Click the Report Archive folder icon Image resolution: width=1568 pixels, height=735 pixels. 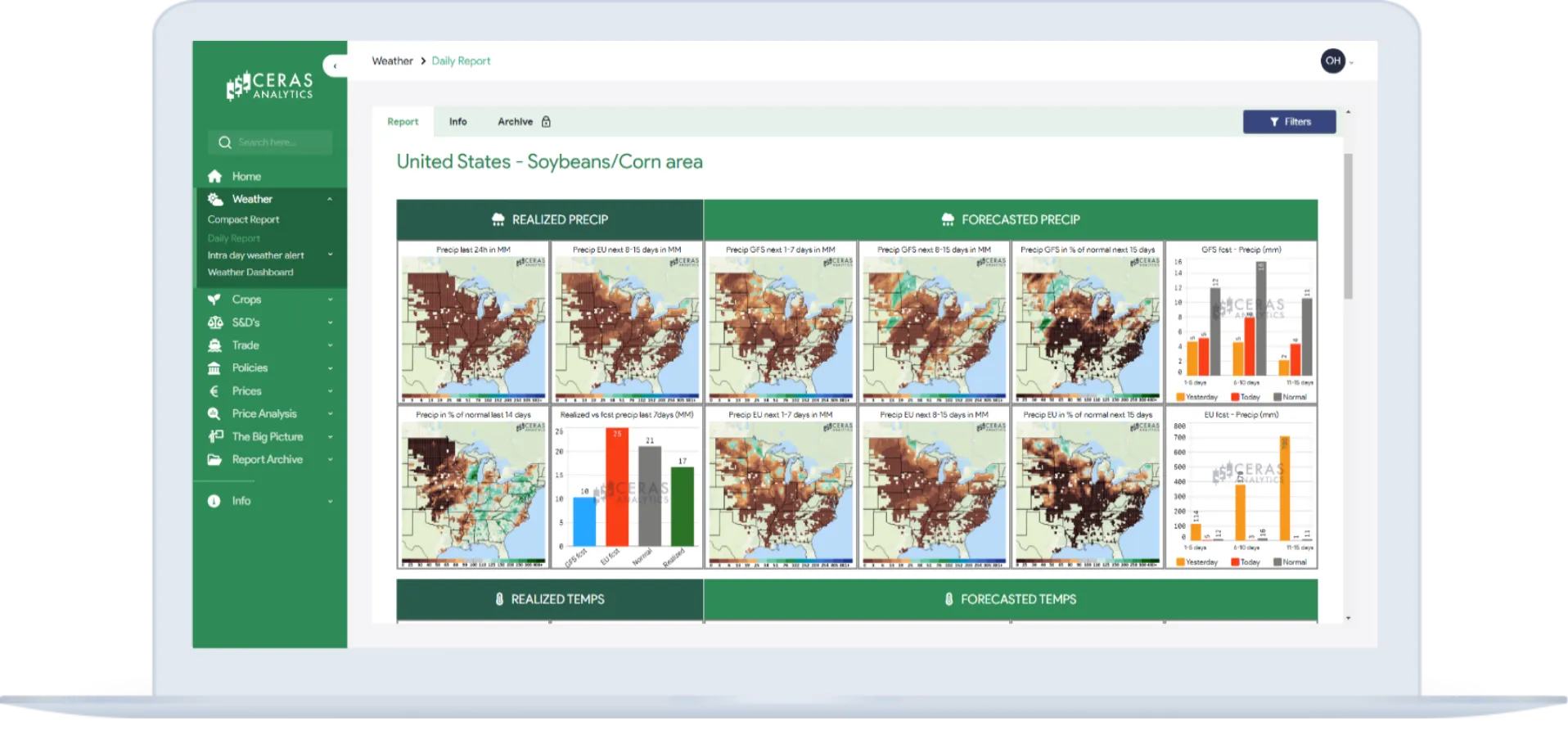coord(214,460)
